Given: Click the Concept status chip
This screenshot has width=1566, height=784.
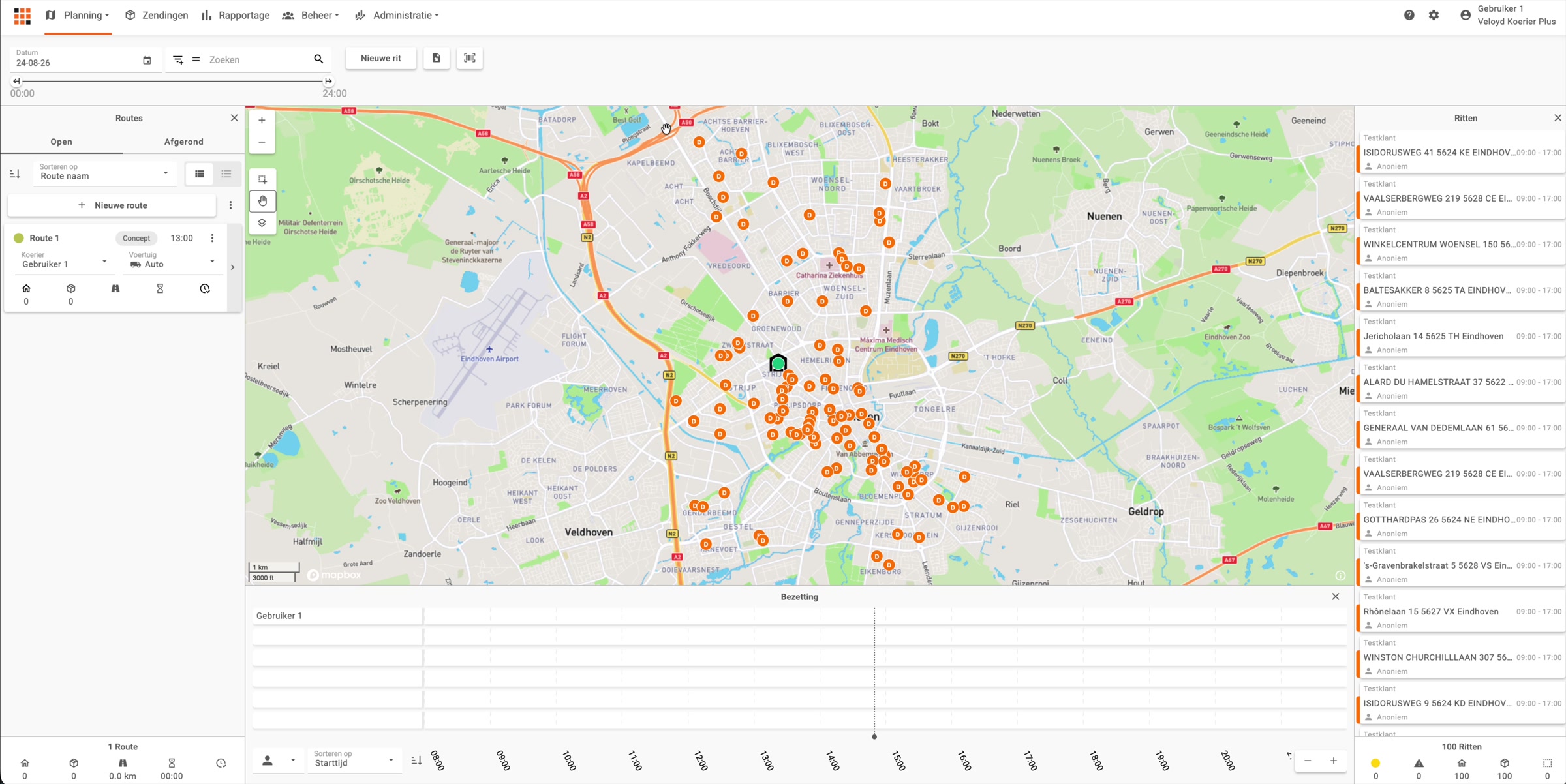Looking at the screenshot, I should pos(136,238).
